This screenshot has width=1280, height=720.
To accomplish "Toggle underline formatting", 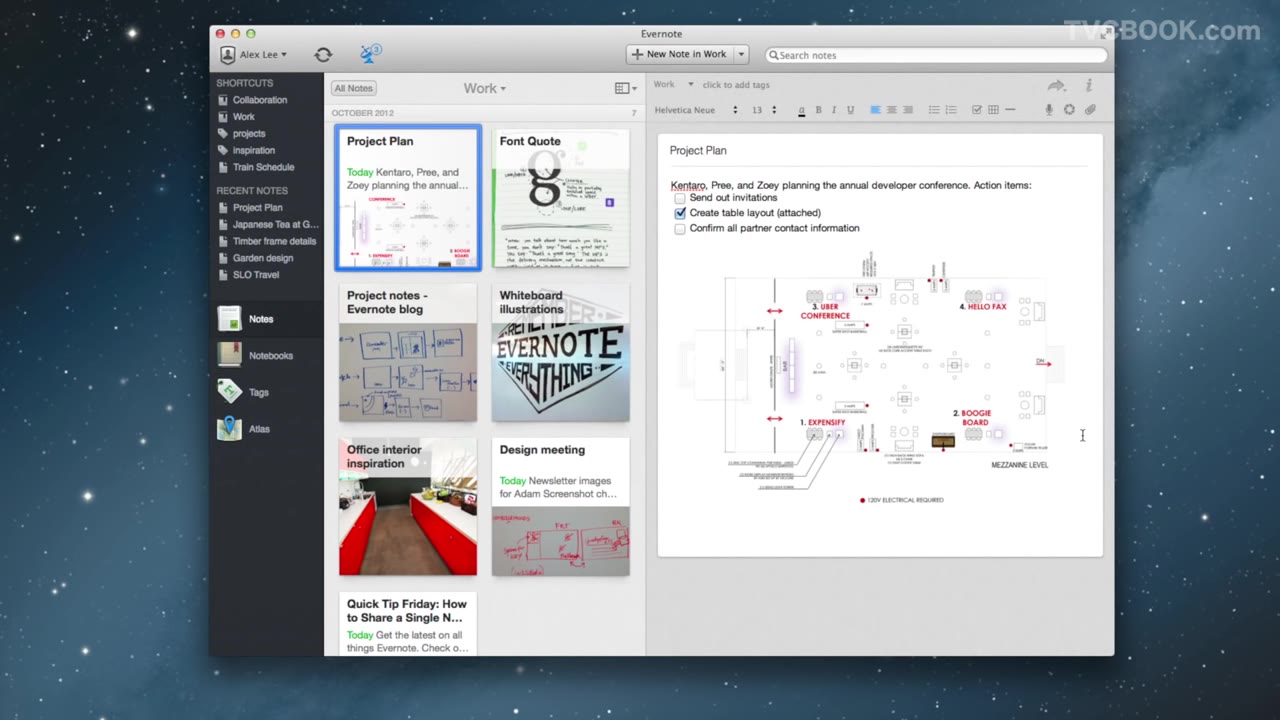I will click(x=850, y=110).
